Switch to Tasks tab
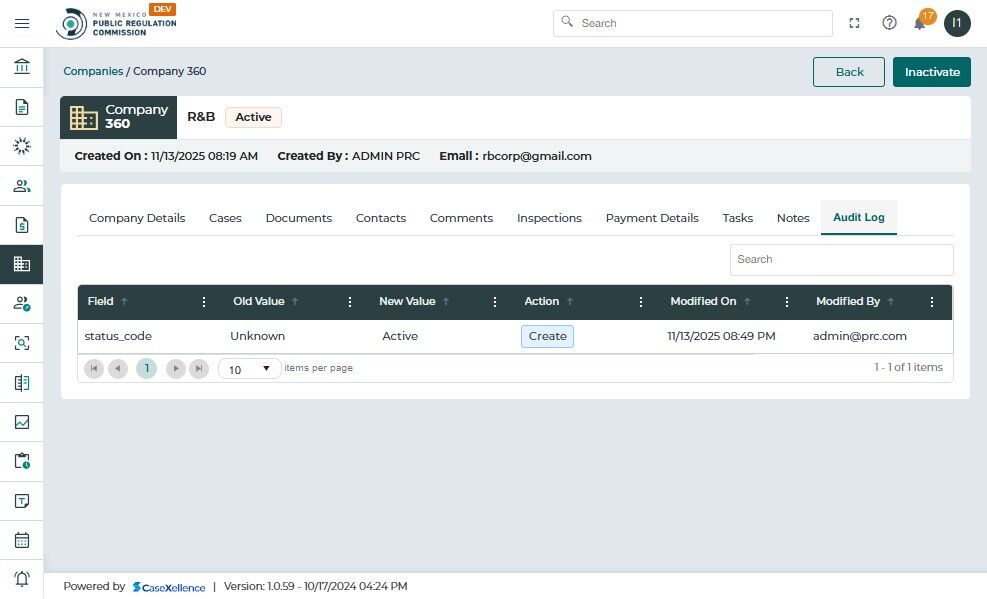Screen dimensions: 987x599 (738, 218)
